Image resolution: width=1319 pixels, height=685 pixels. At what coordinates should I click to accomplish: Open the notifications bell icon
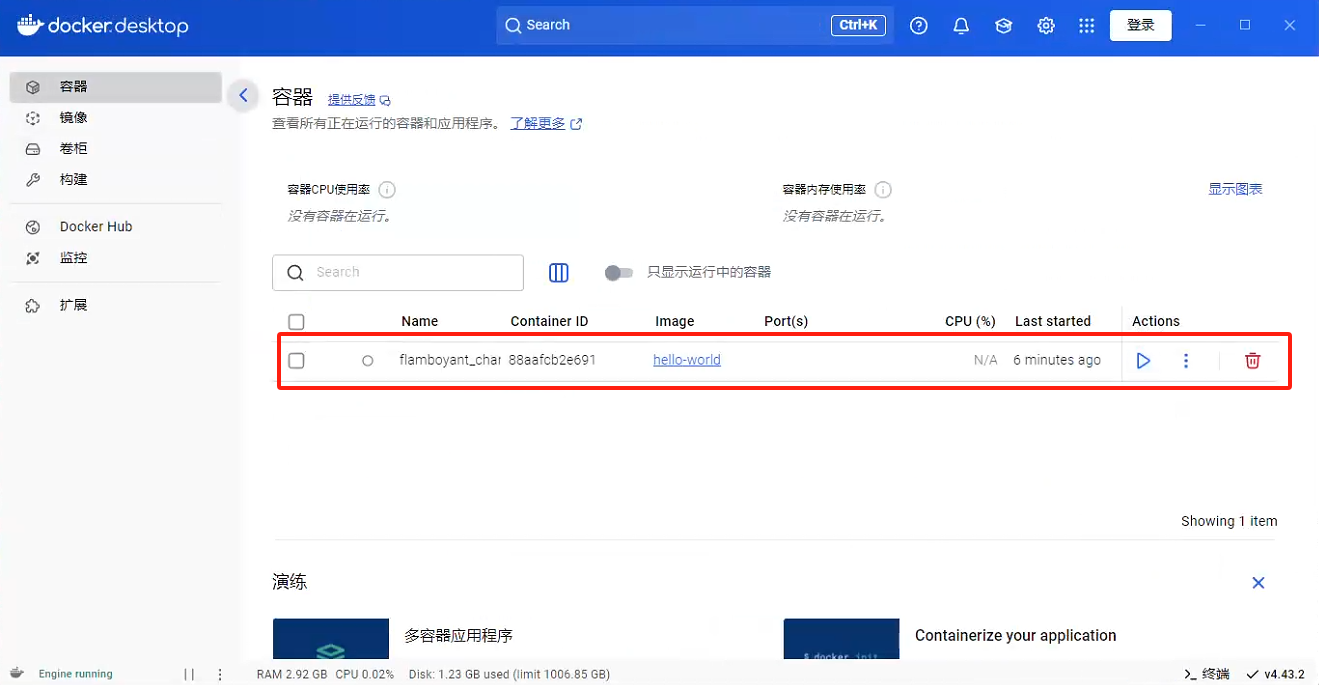[961, 26]
